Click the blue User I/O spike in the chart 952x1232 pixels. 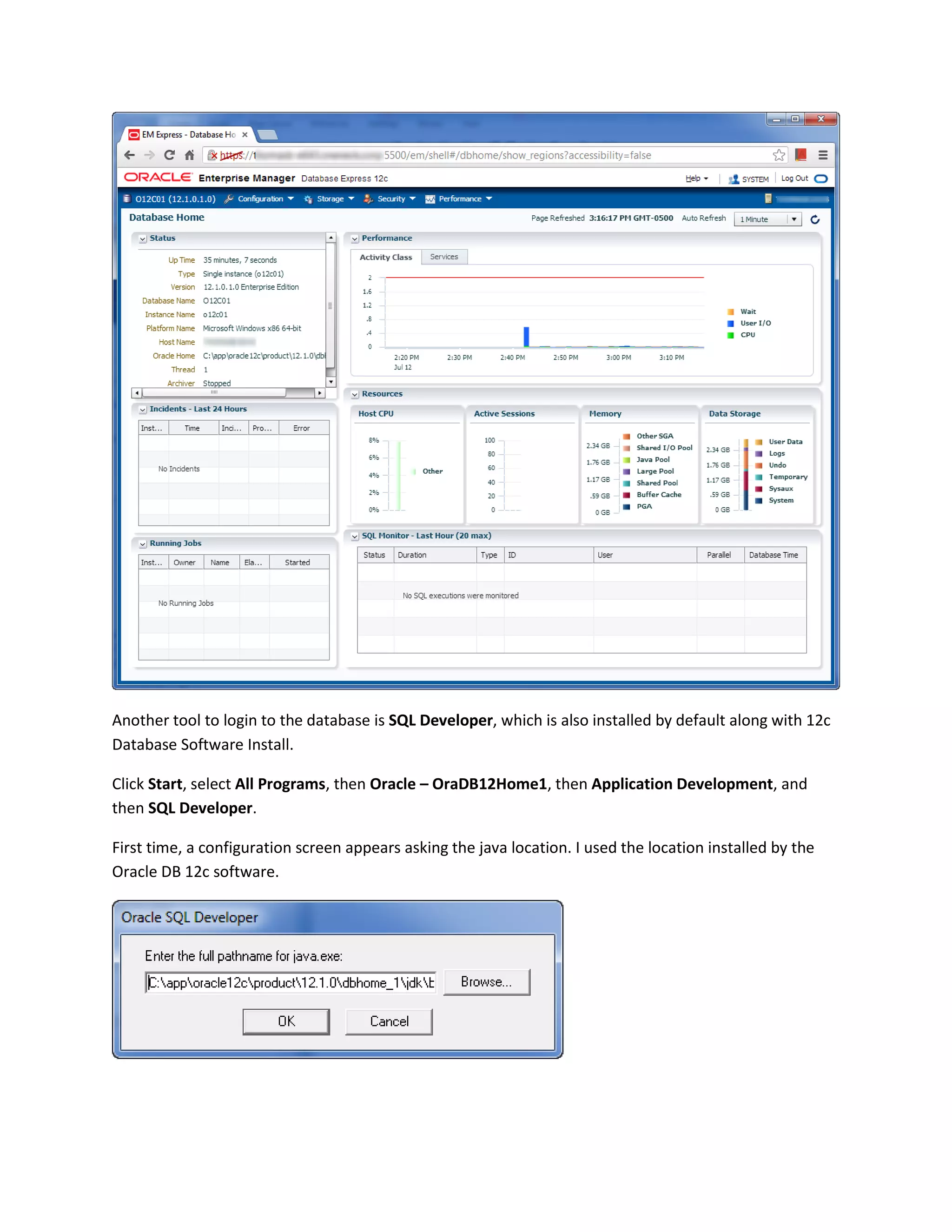coord(526,337)
